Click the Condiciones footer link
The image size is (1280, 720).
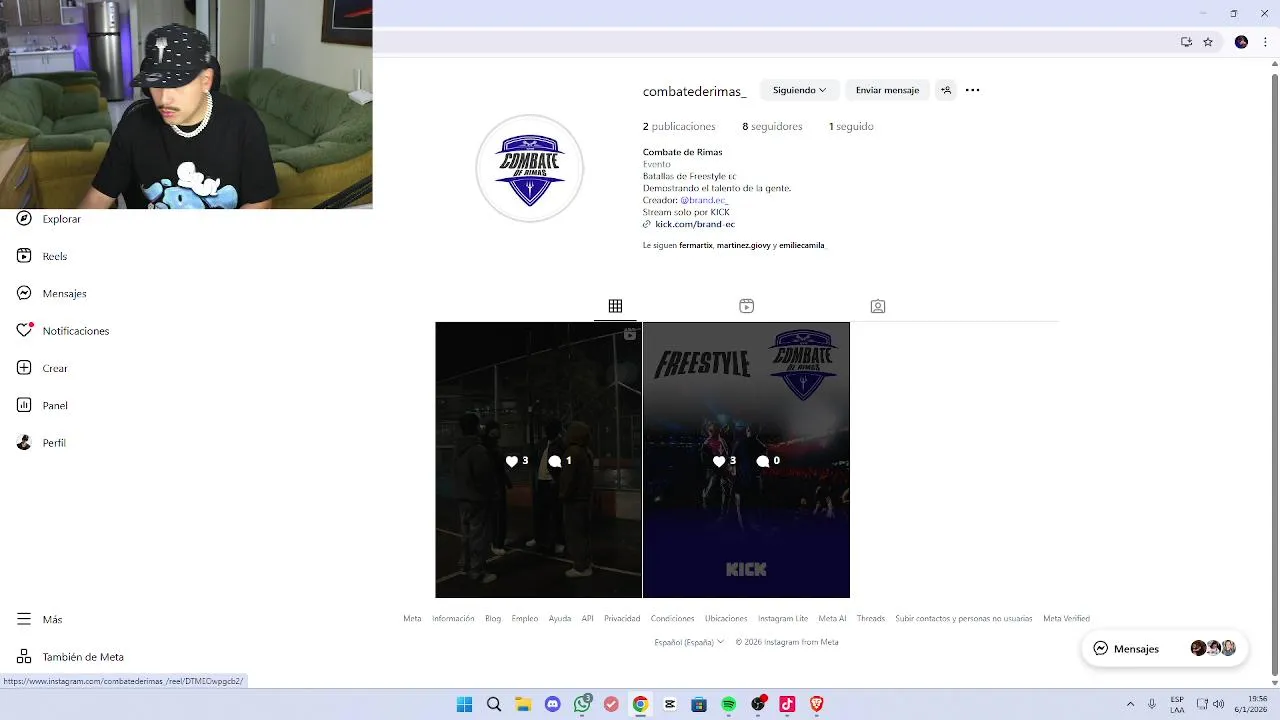point(672,619)
